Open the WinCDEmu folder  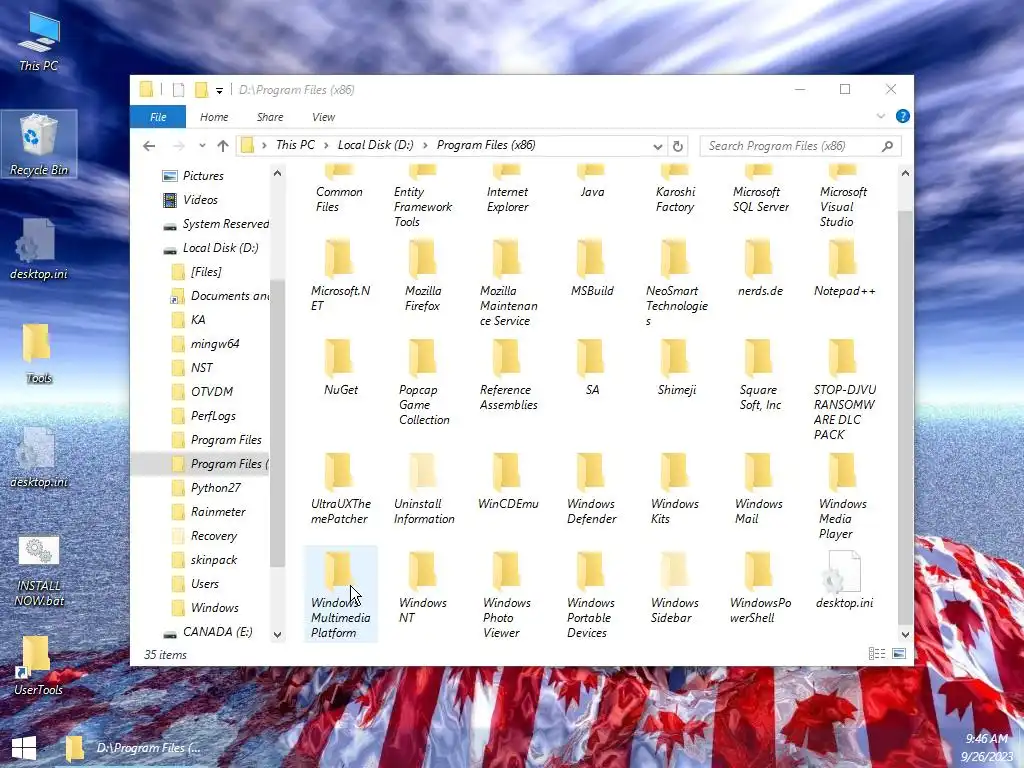(x=507, y=481)
